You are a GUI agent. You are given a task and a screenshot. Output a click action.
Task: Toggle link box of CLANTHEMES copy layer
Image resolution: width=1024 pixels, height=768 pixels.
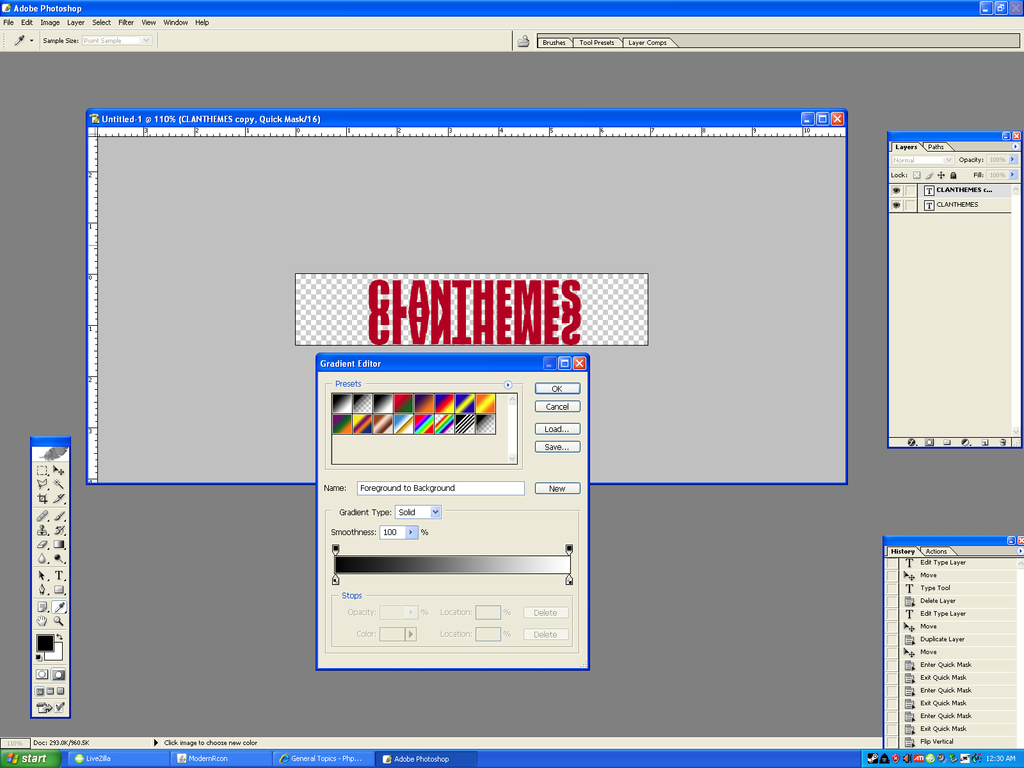910,190
